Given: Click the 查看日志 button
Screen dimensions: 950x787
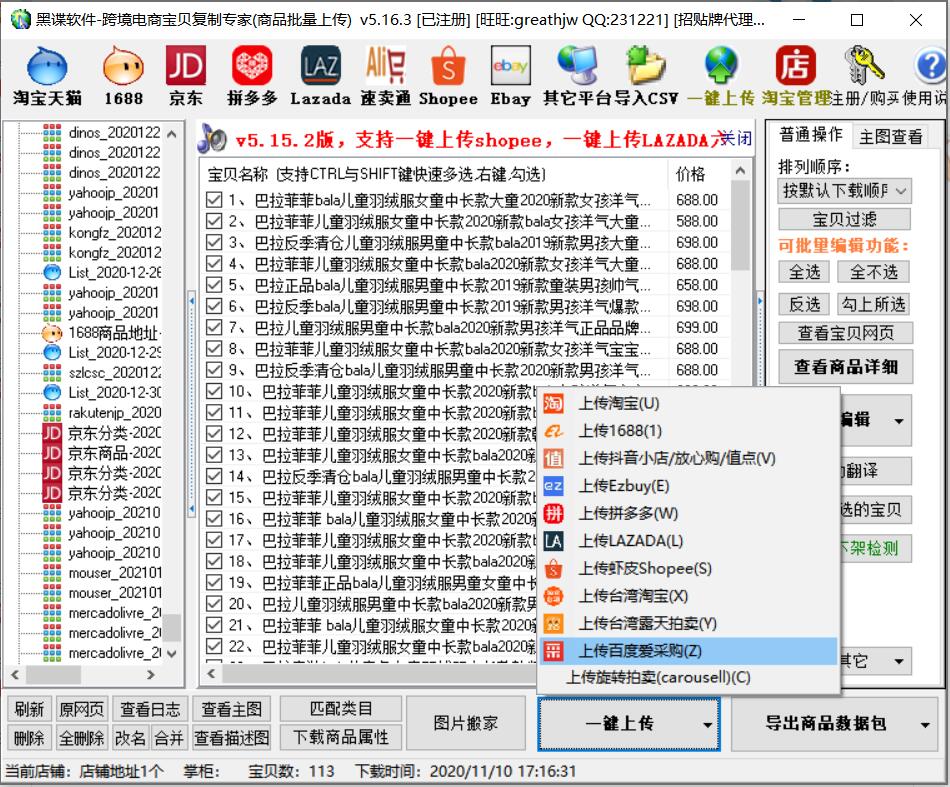Looking at the screenshot, I should click(x=150, y=709).
